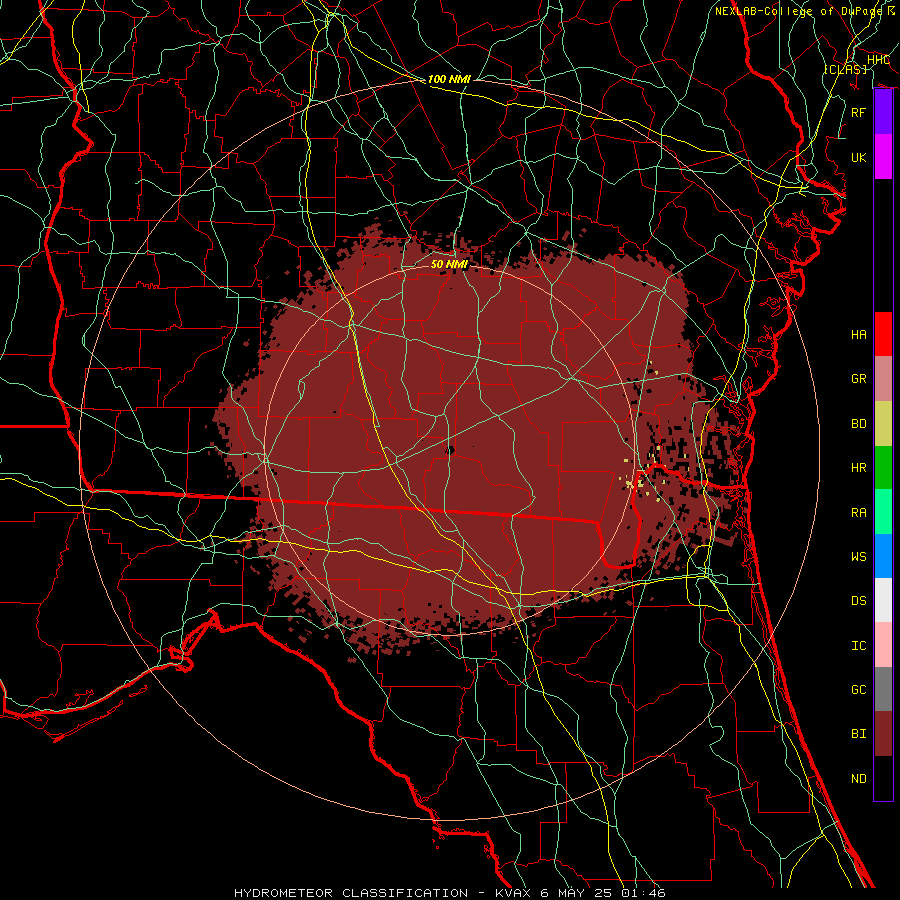Click the 'BI' legend label
The image size is (900, 900).
point(859,734)
